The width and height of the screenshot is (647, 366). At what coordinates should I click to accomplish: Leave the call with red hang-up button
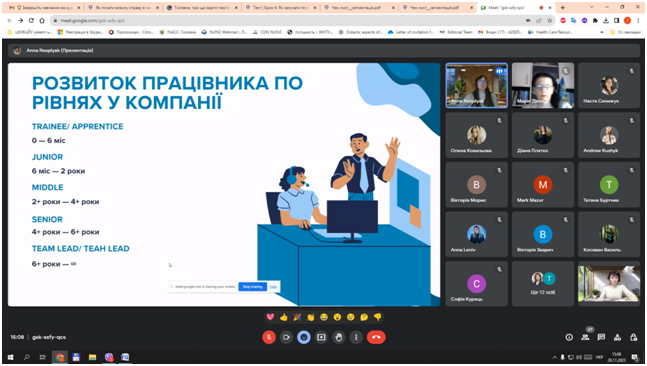tap(376, 337)
